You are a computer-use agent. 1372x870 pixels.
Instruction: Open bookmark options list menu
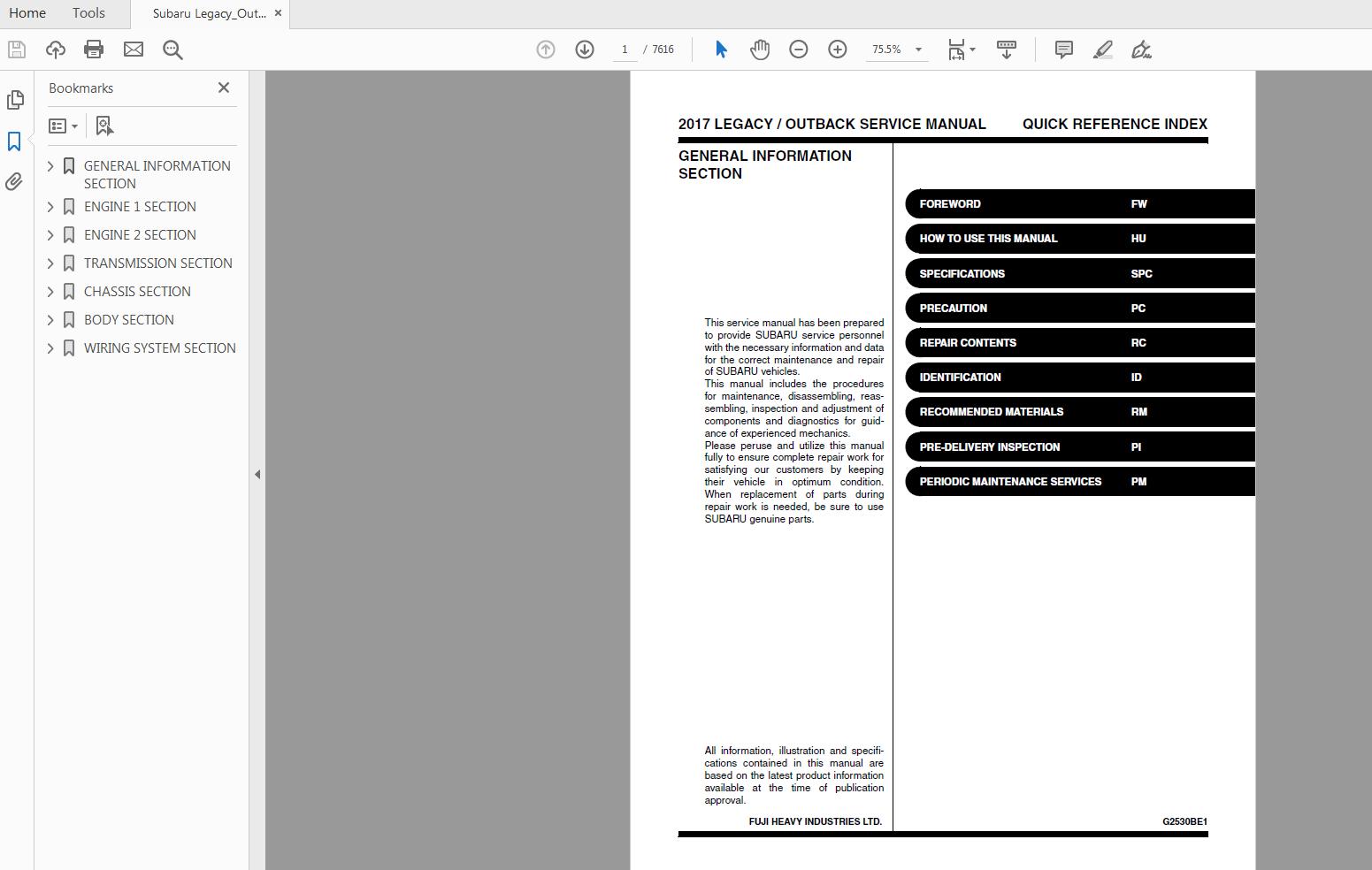(x=63, y=126)
